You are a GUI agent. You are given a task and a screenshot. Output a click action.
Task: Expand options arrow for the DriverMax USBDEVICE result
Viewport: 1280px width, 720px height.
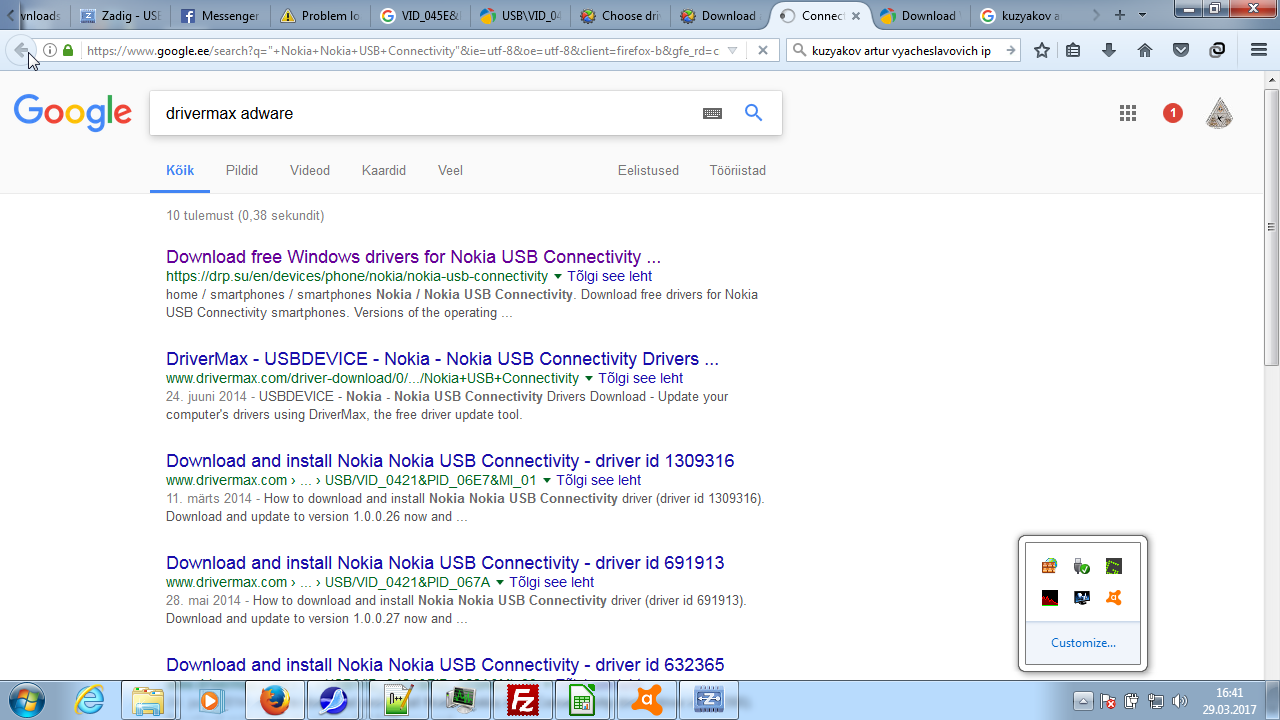pyautogui.click(x=589, y=378)
